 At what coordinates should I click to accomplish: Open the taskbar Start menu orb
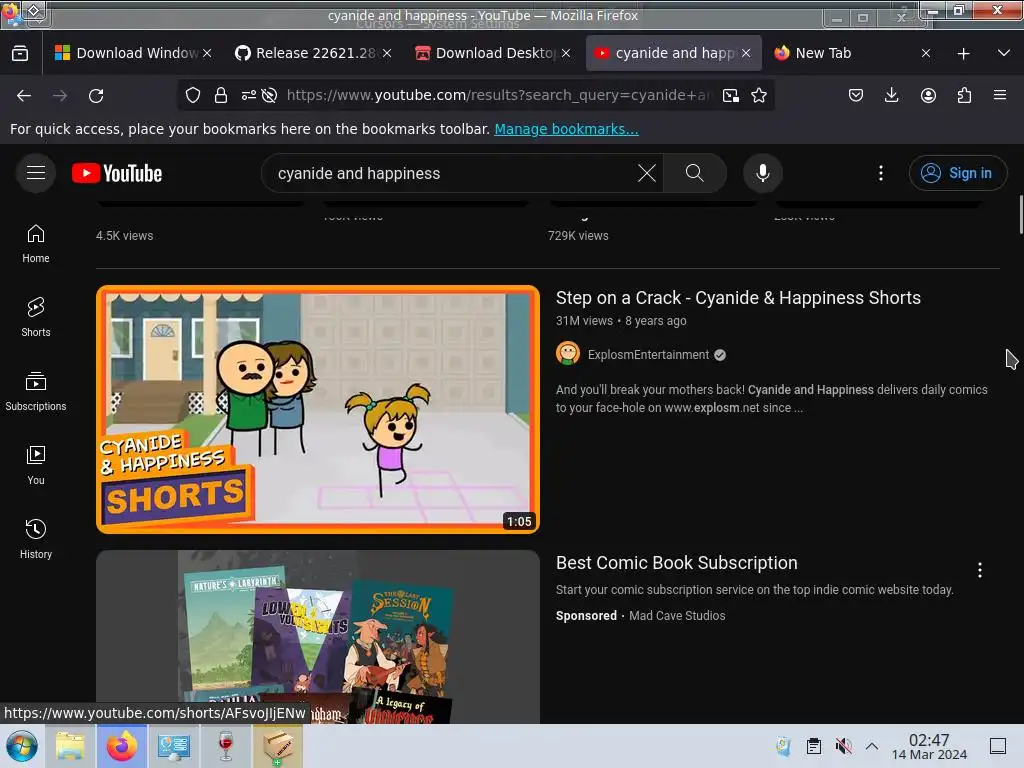tap(22, 746)
